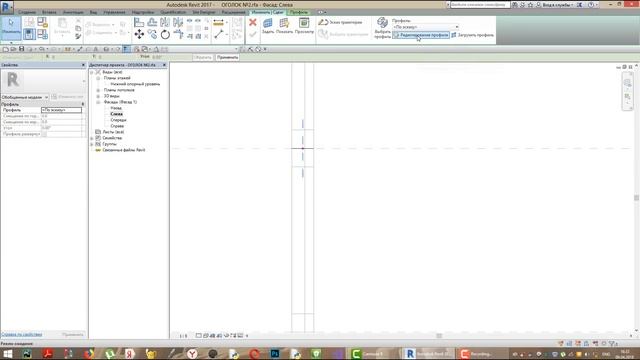The image size is (640, 360).
Task: Open Photoshop from the taskbar
Action: point(275,353)
